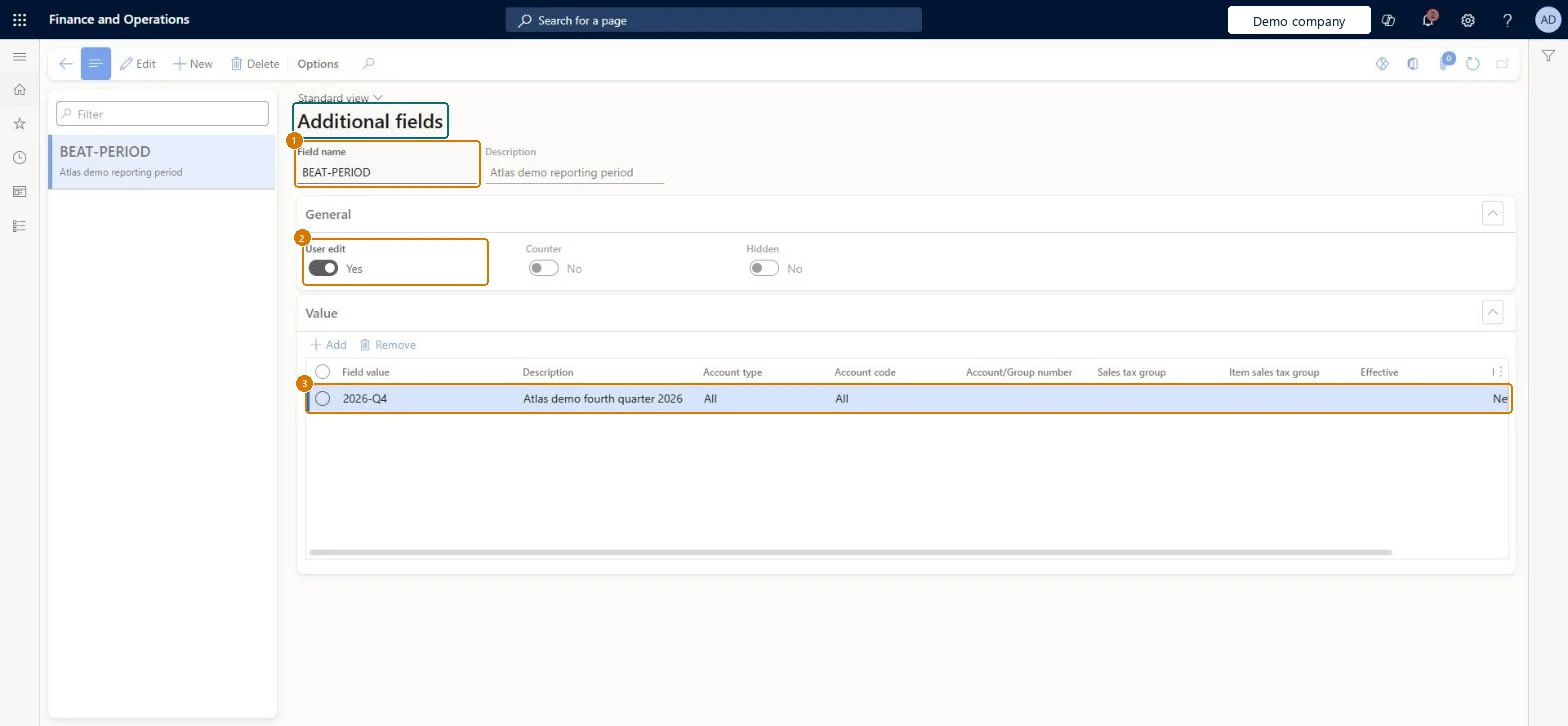This screenshot has height=726, width=1568.
Task: Open the Options tab
Action: pyautogui.click(x=318, y=64)
